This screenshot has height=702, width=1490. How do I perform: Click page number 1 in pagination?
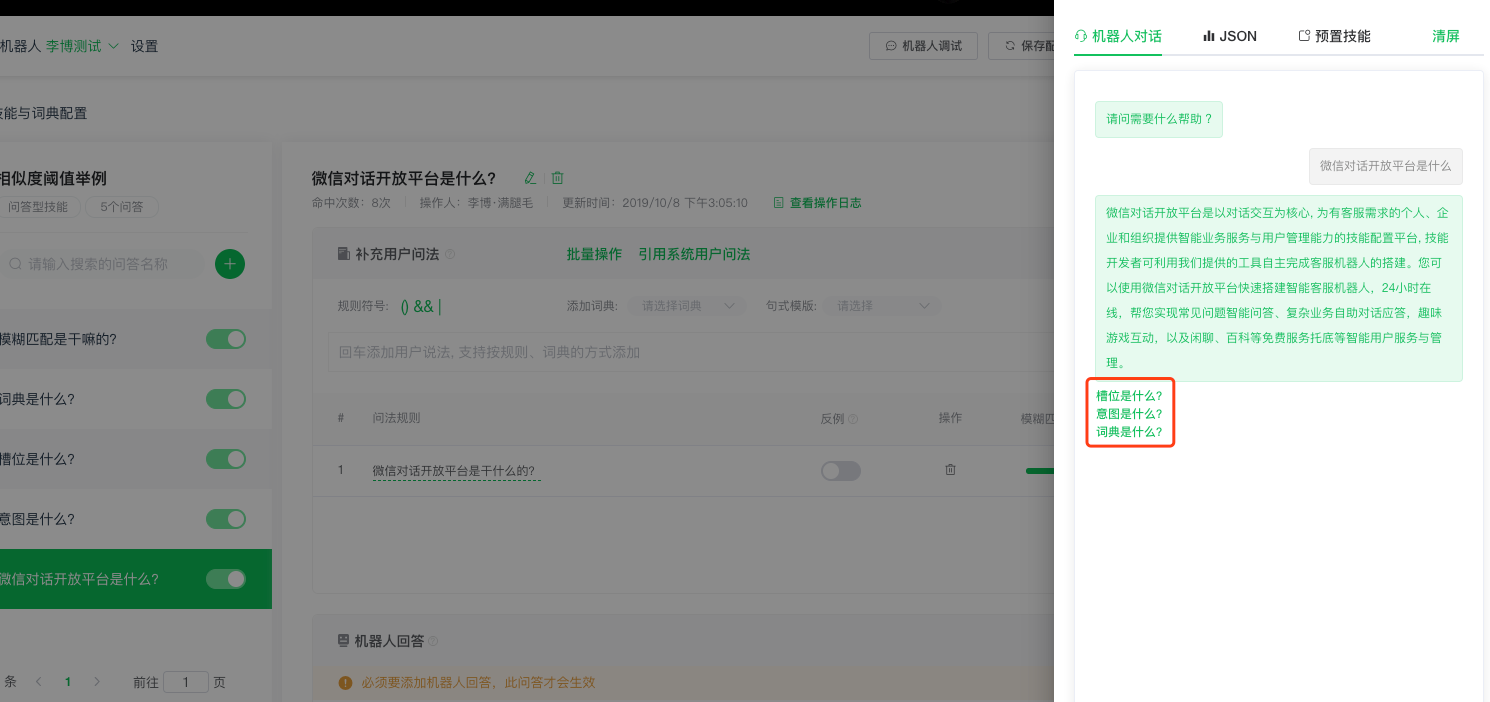[68, 682]
